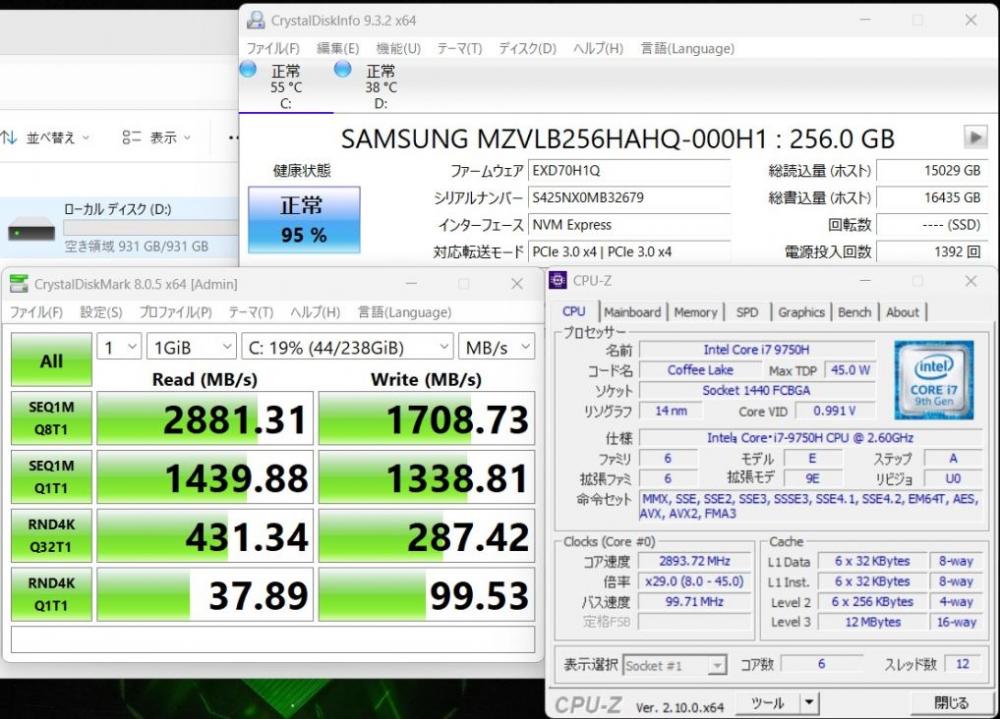The image size is (1000, 719).
Task: Switch to the Graphics tab in CPU-Z
Action: 802,312
